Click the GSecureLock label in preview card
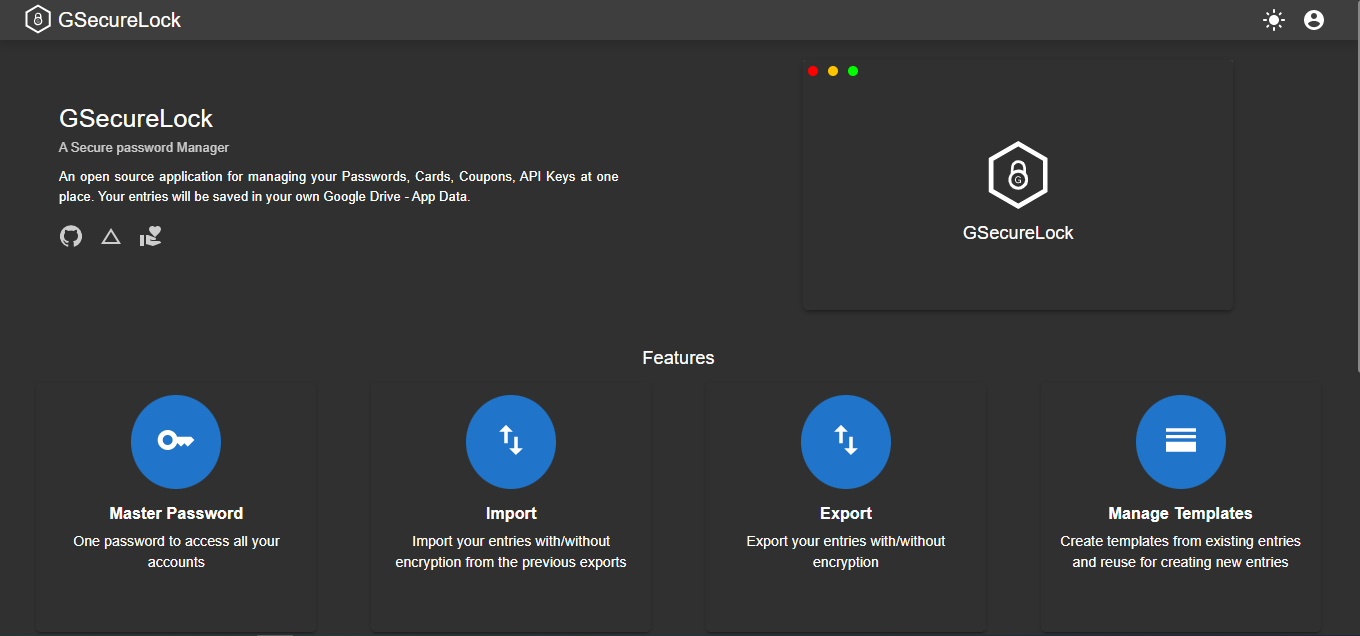The width and height of the screenshot is (1360, 636). 1018,233
